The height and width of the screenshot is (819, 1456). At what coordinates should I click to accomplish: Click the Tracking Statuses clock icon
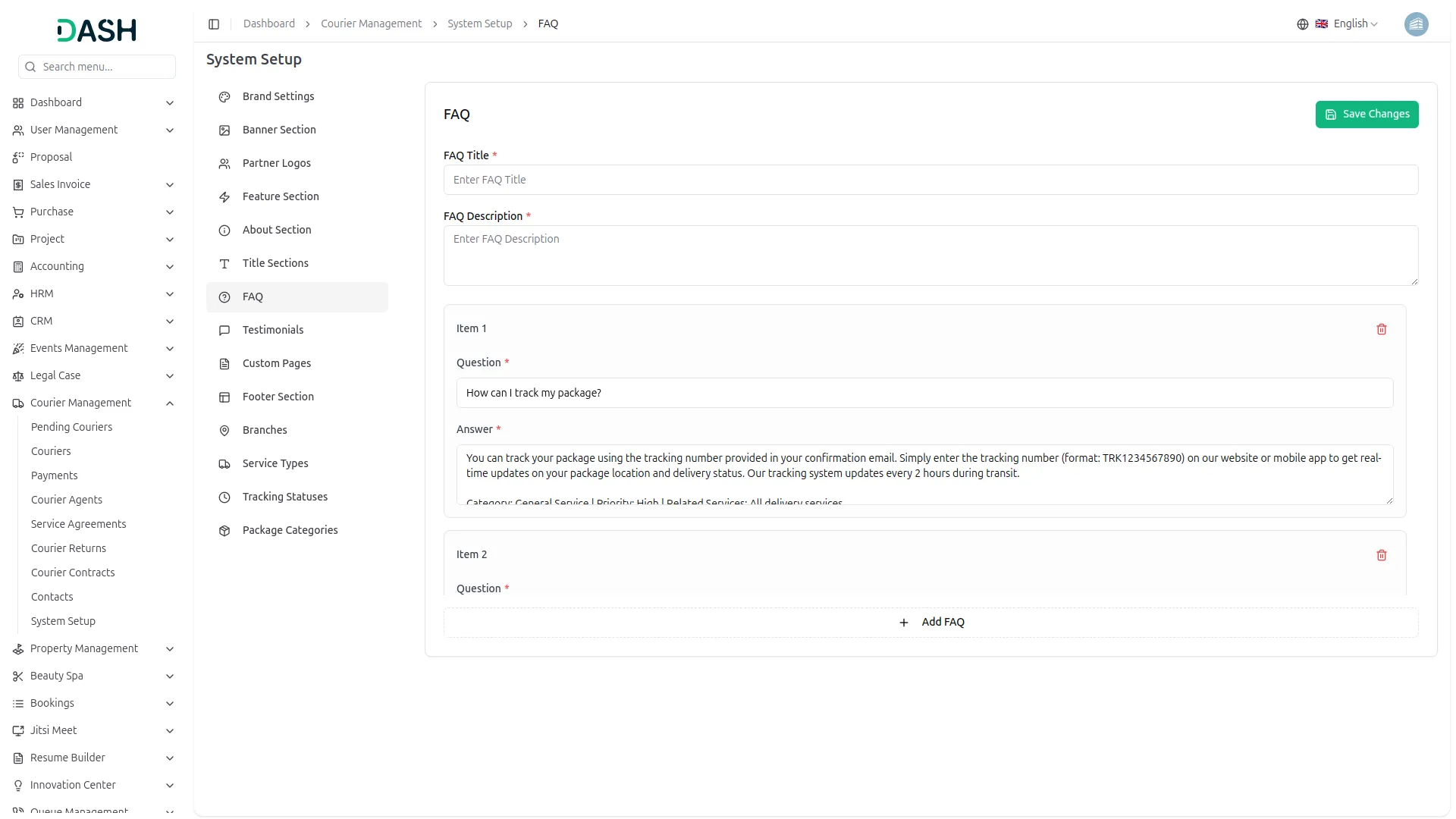[x=224, y=497]
